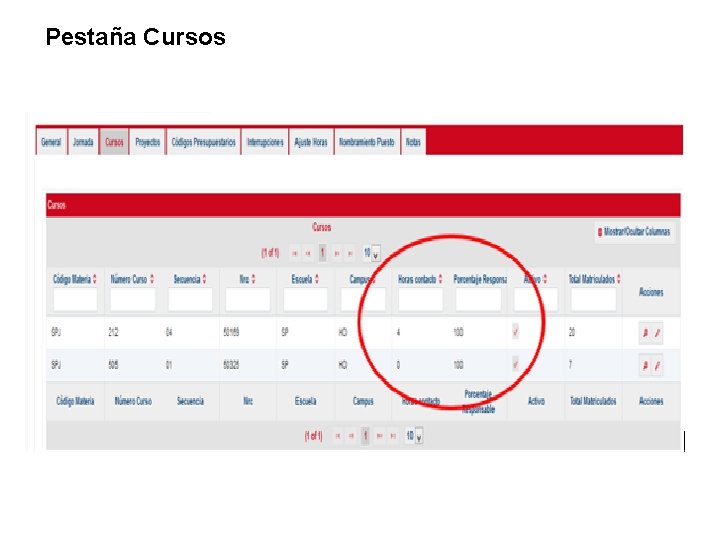Open the Ajuste Horas tab

(311, 142)
